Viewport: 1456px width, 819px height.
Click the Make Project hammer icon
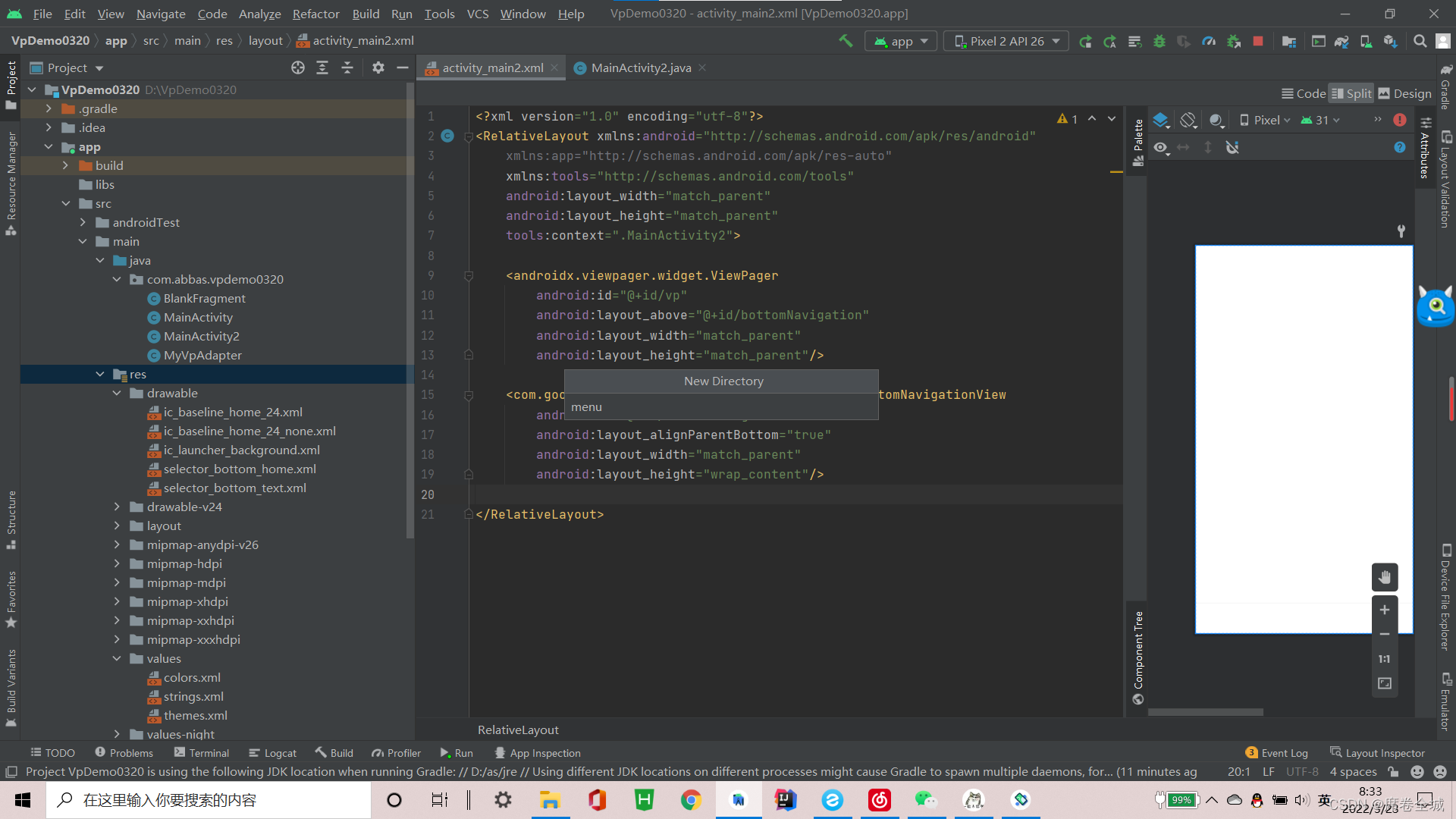pyautogui.click(x=845, y=41)
